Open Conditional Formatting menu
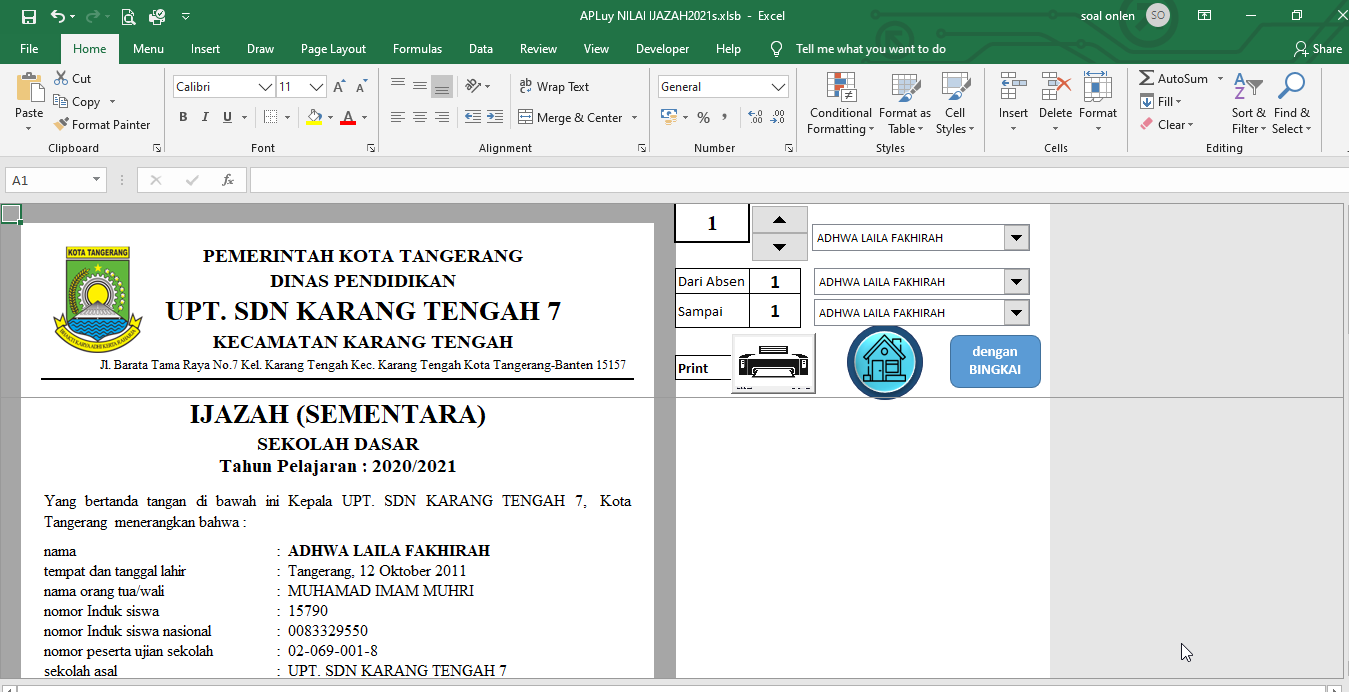This screenshot has width=1349, height=692. click(840, 104)
